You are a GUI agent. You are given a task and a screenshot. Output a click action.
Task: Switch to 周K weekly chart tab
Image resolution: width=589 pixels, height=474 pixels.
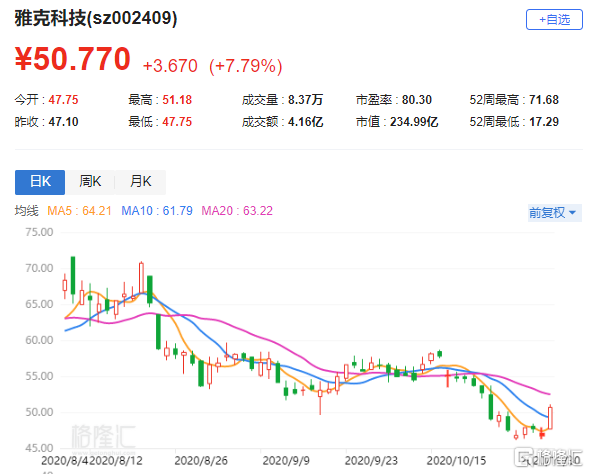(x=90, y=182)
